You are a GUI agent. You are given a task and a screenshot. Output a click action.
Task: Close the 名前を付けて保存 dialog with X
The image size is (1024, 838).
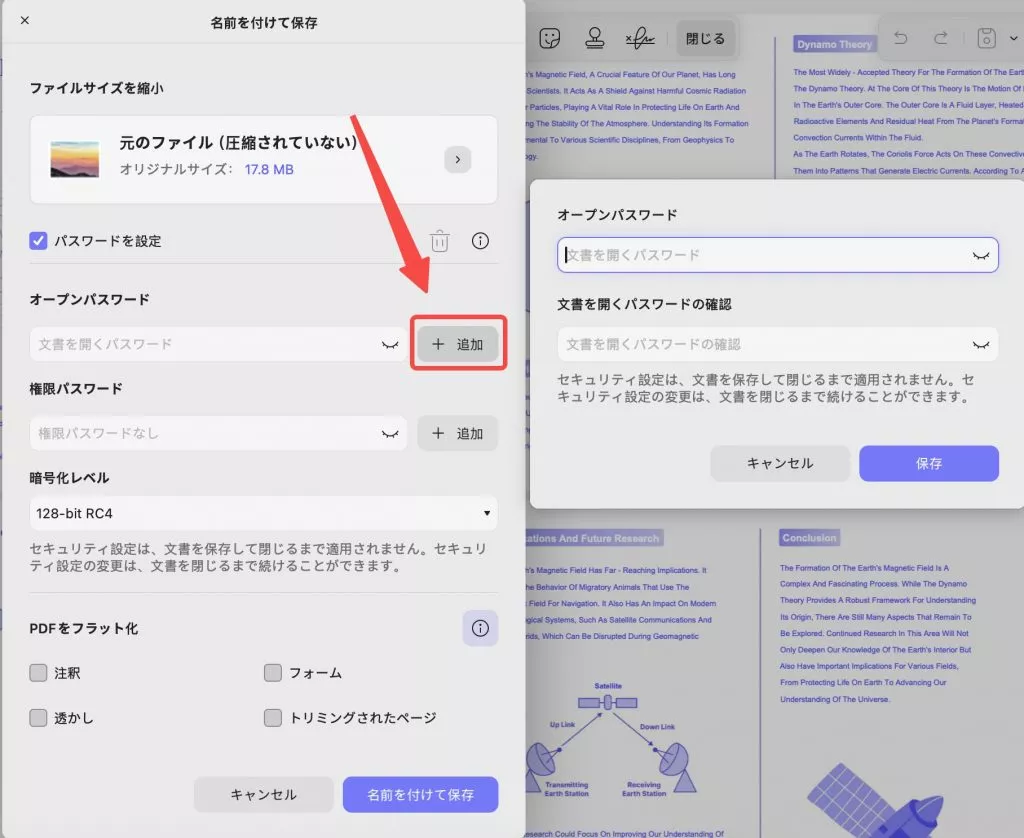click(25, 20)
